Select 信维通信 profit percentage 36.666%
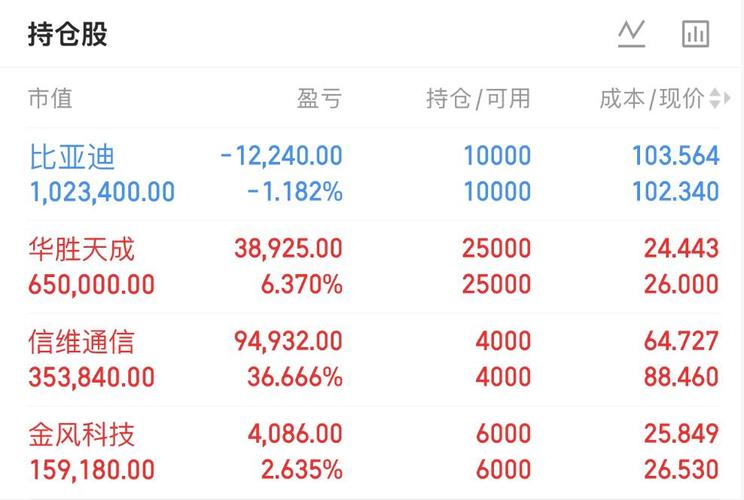Image resolution: width=744 pixels, height=500 pixels. 295,377
